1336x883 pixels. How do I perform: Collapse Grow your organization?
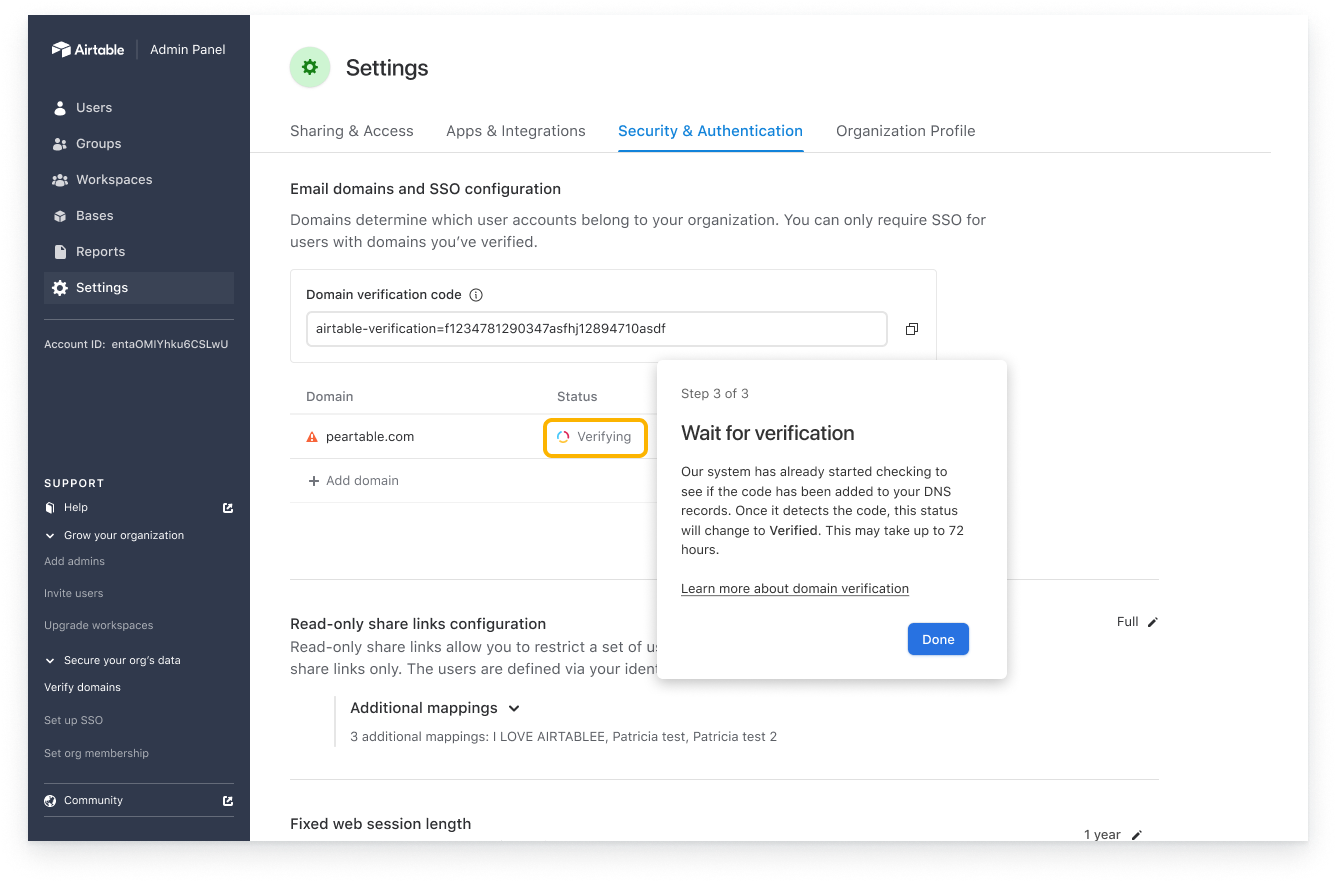[49, 535]
